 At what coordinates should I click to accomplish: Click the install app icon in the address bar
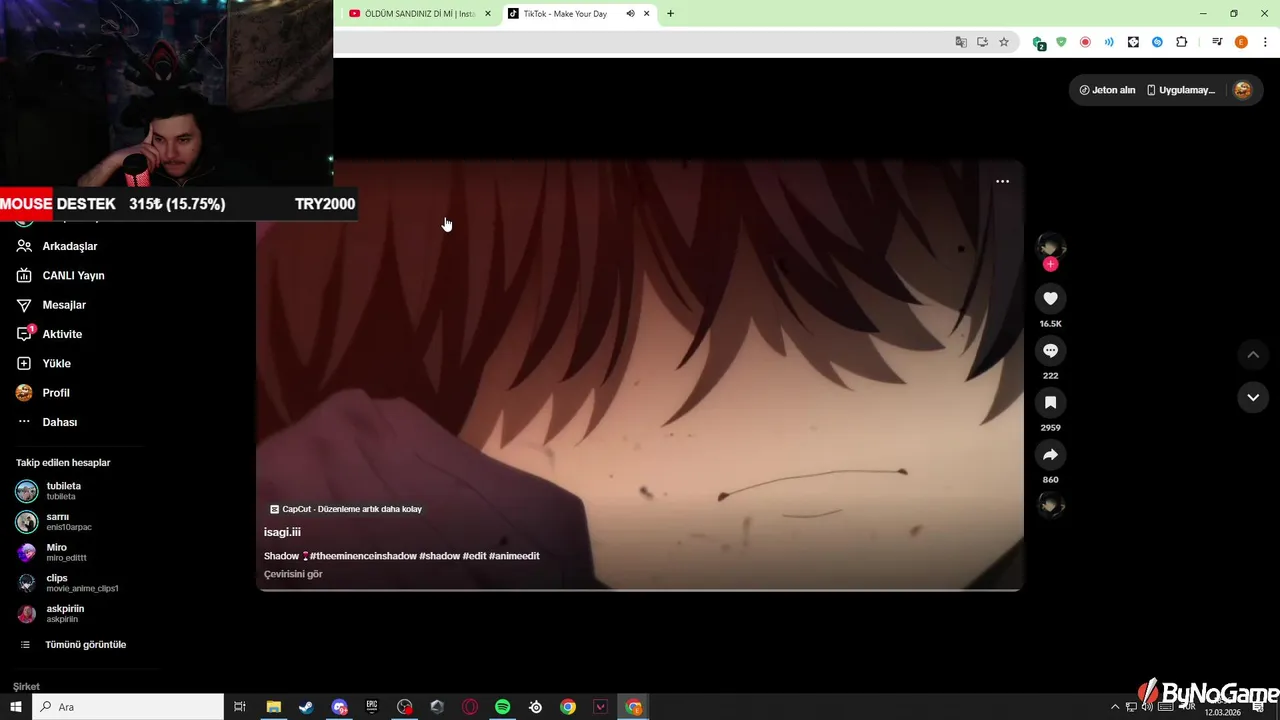[982, 42]
